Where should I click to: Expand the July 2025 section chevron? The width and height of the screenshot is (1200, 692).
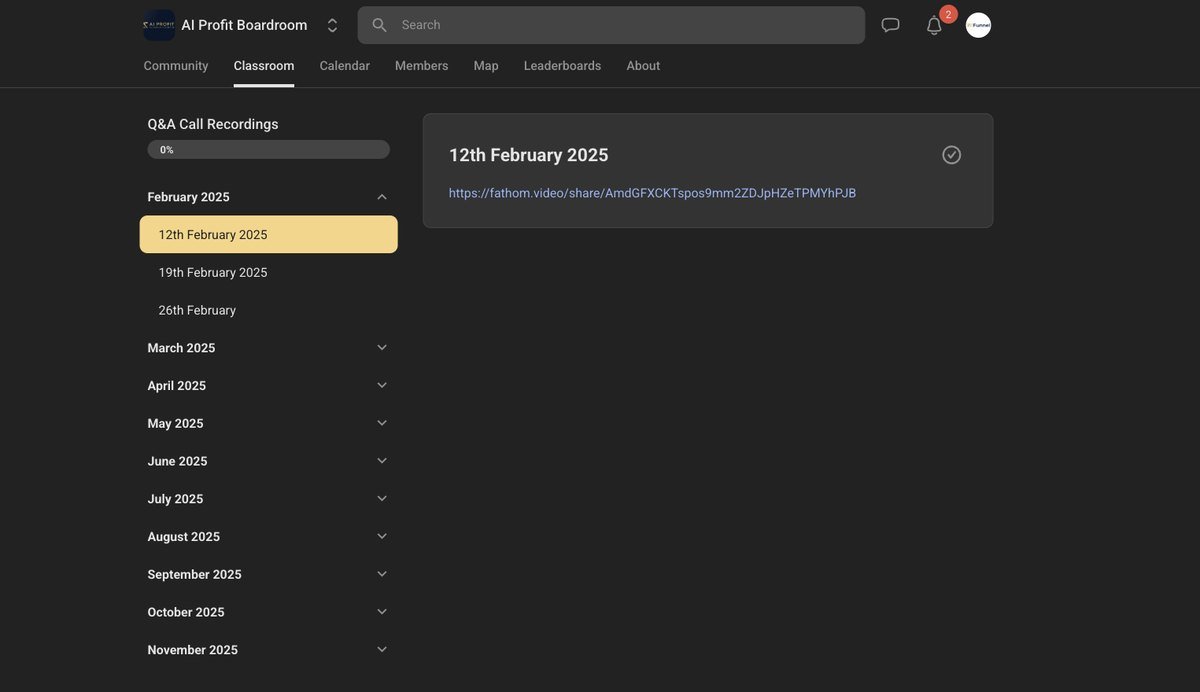point(382,499)
